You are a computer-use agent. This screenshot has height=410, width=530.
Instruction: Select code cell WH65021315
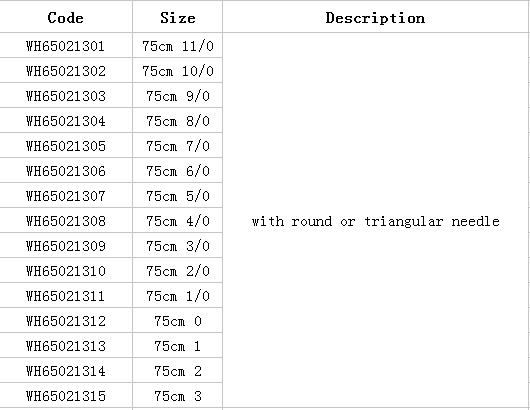click(66, 396)
